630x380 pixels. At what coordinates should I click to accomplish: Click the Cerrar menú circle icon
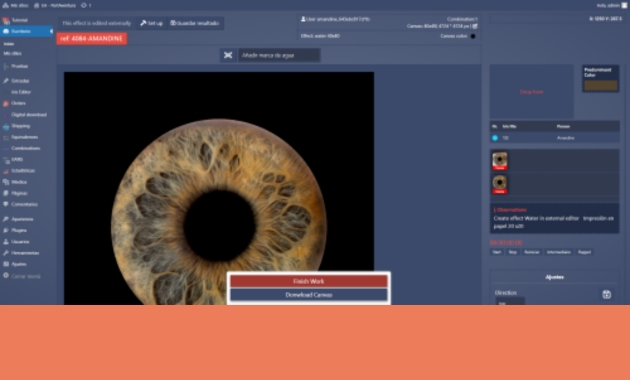pos(6,276)
